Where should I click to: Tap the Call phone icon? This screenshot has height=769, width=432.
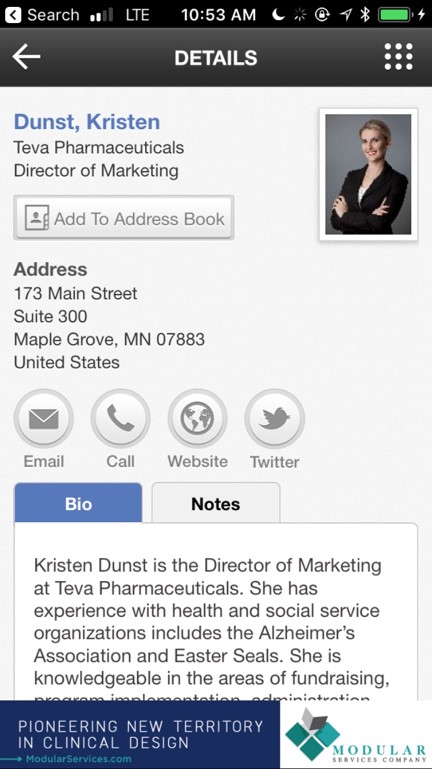pyautogui.click(x=121, y=419)
